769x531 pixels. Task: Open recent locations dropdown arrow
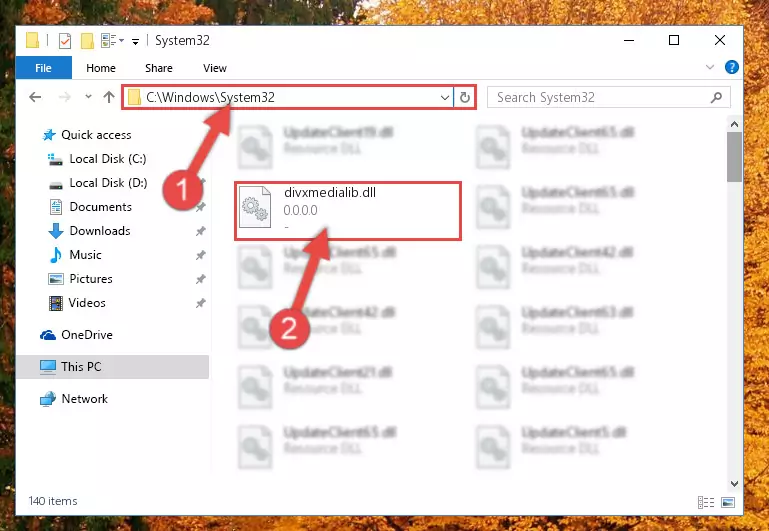tap(88, 97)
